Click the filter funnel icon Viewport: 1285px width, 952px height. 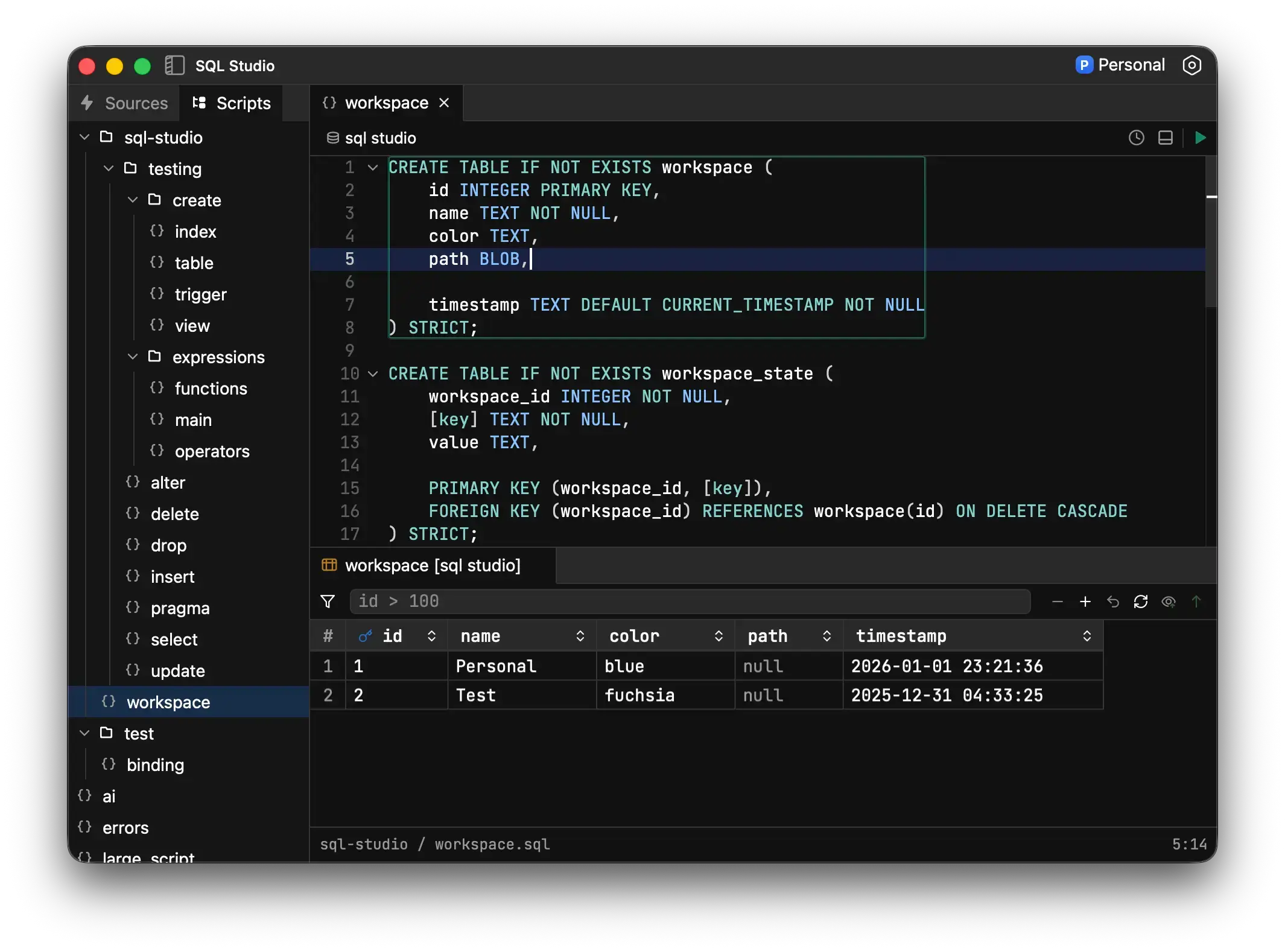pyautogui.click(x=328, y=601)
